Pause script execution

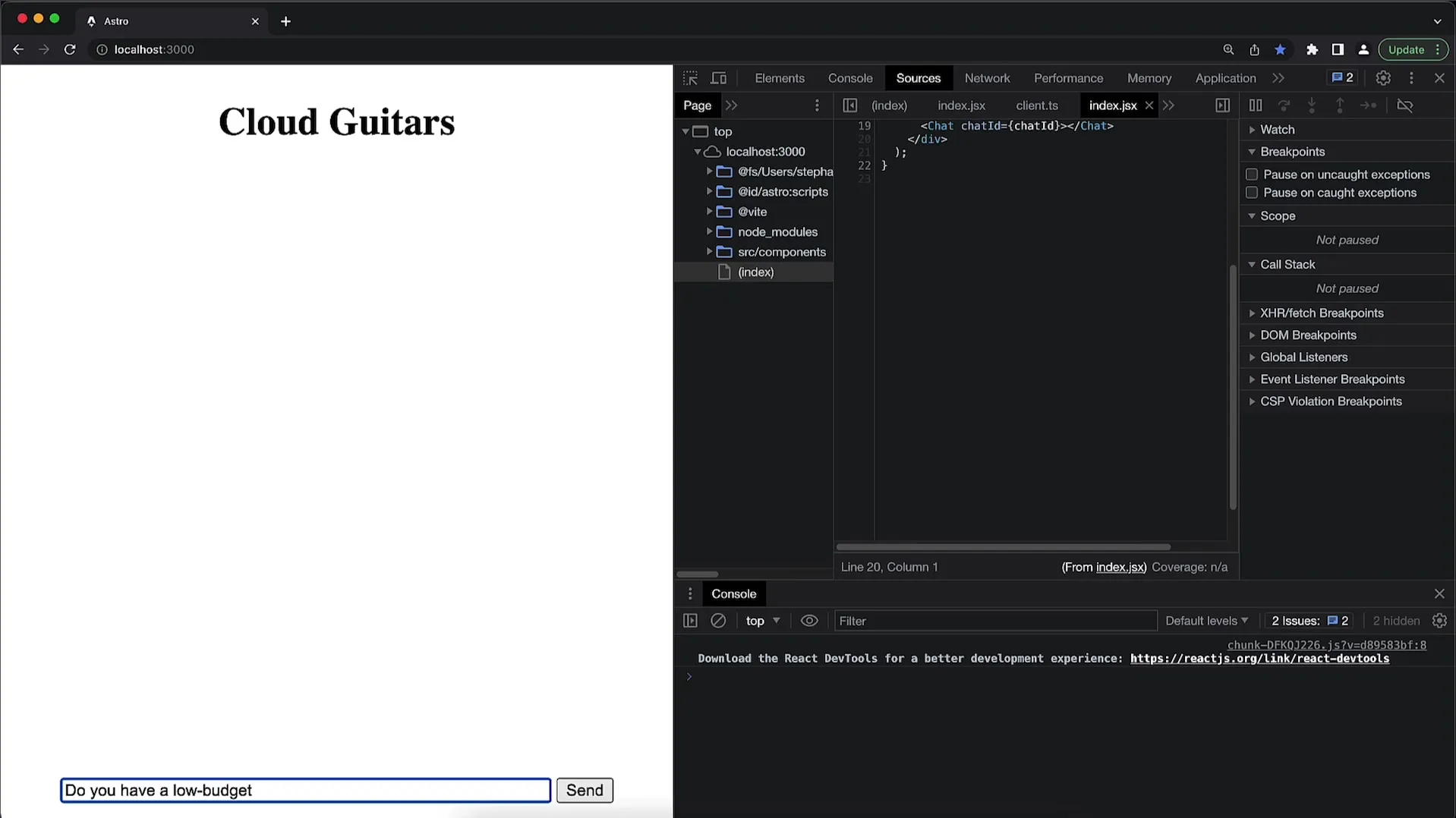tap(1256, 105)
